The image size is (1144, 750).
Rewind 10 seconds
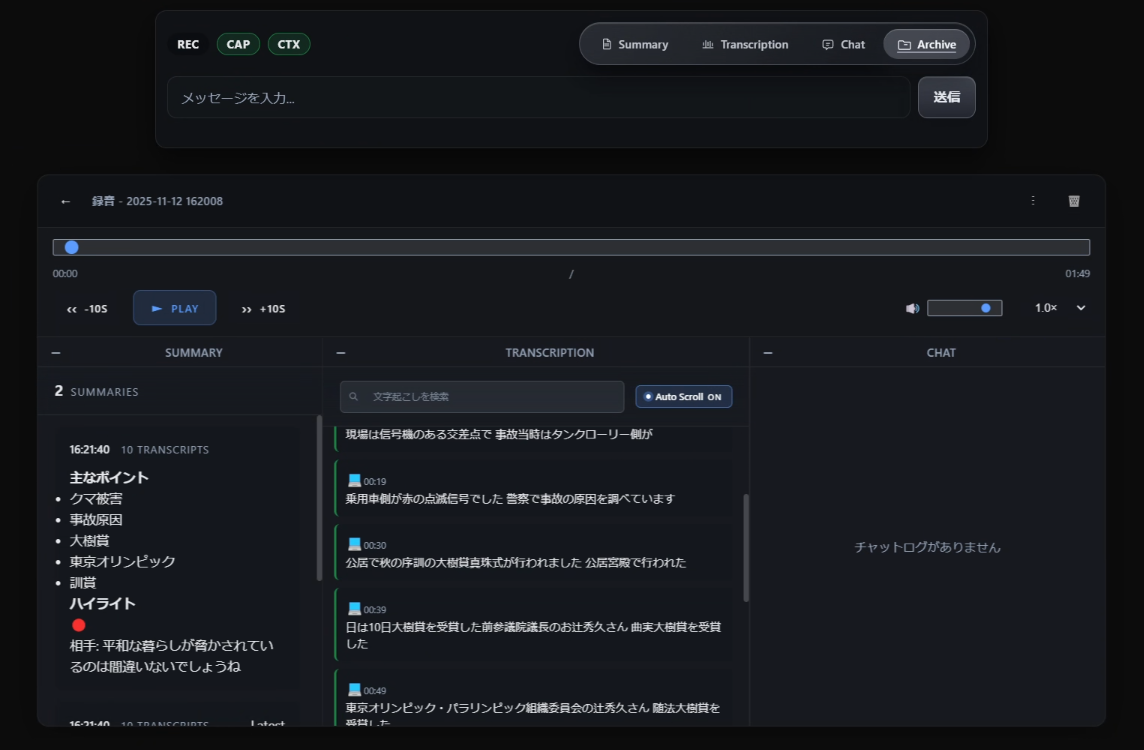click(87, 309)
